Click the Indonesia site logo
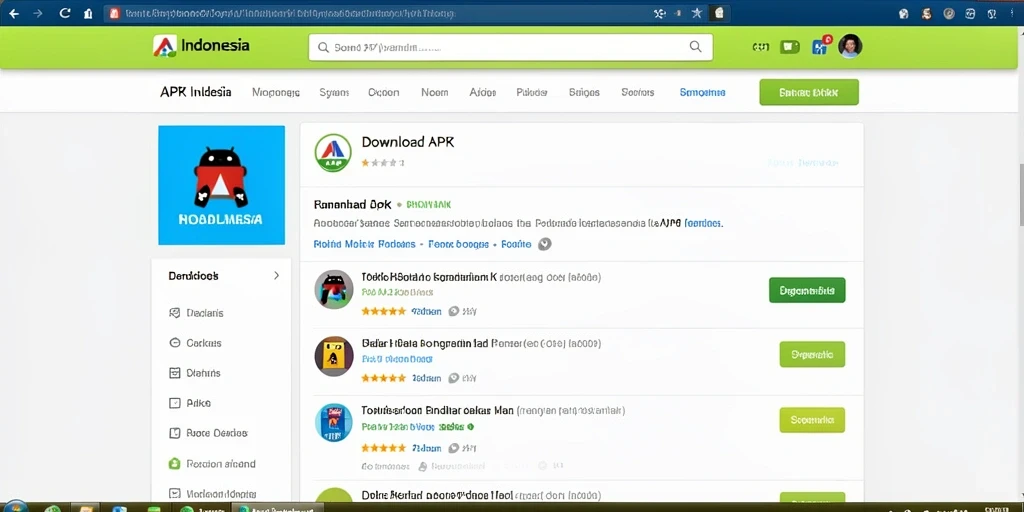1024x512 pixels. (x=201, y=46)
